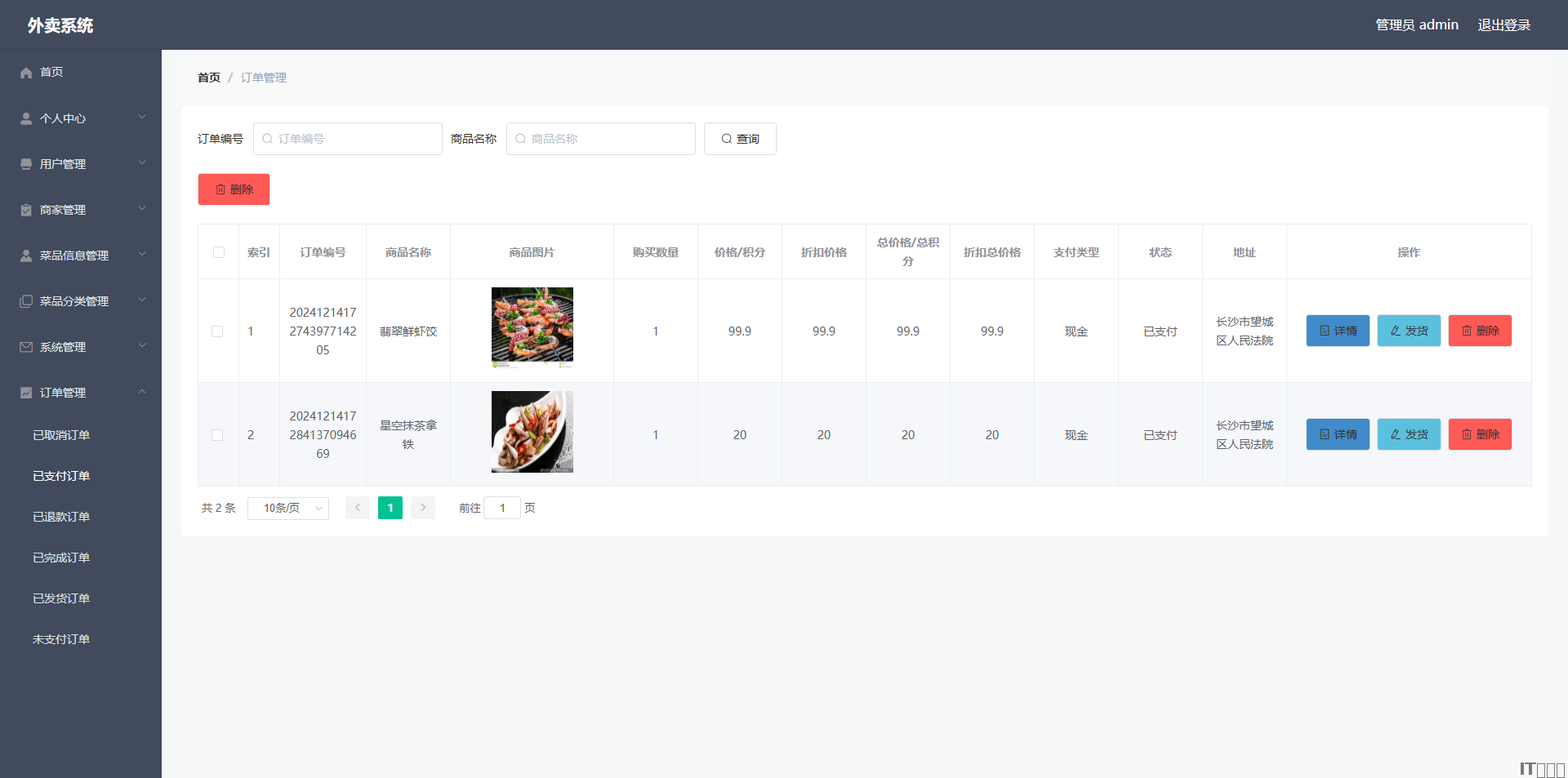Click the 用户管理 sidebar icon
1568x778 pixels.
26,164
